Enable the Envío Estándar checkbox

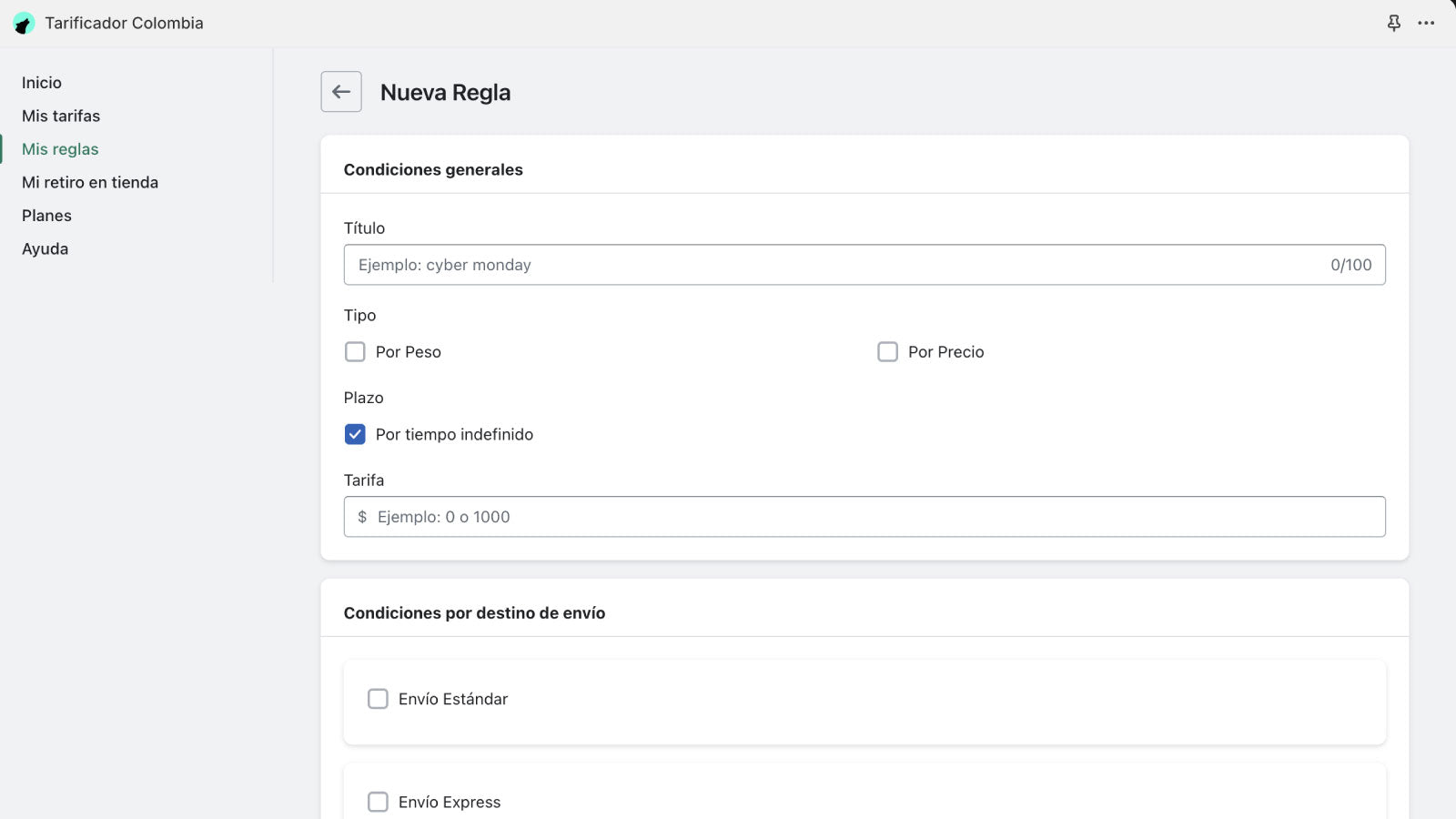tap(378, 699)
